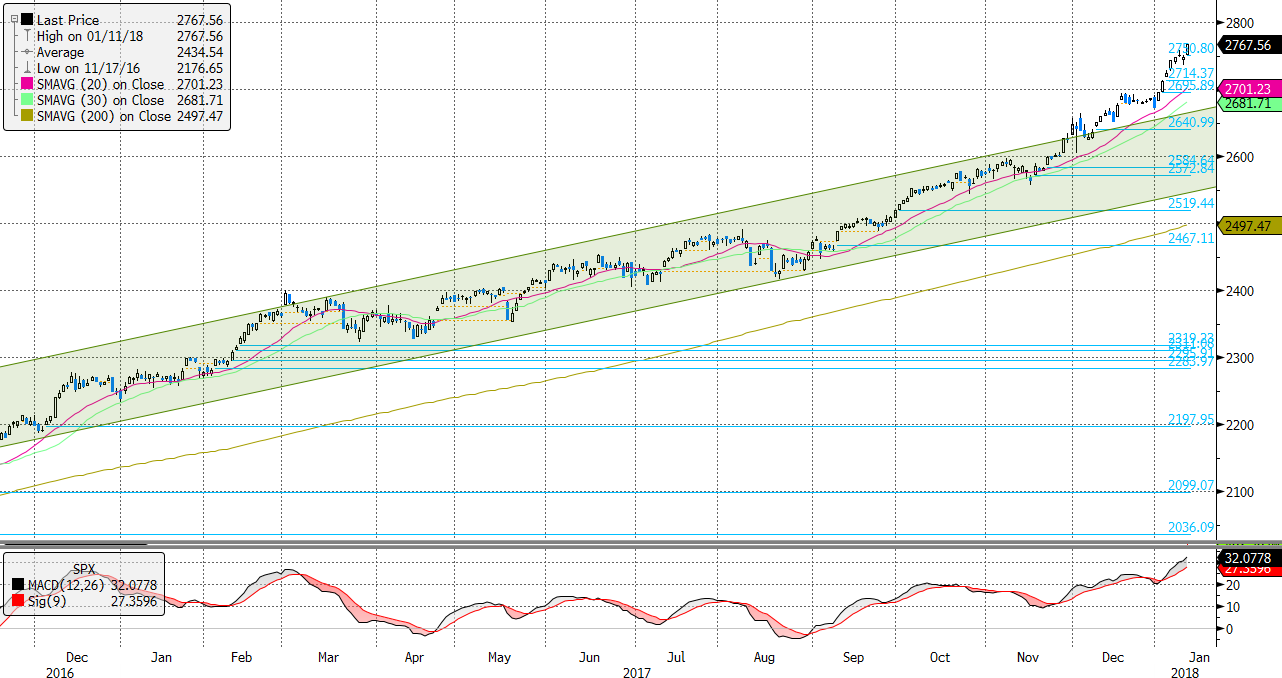1282x678 pixels.
Task: Click the 'Oct' x-axis month label
Action: click(939, 658)
